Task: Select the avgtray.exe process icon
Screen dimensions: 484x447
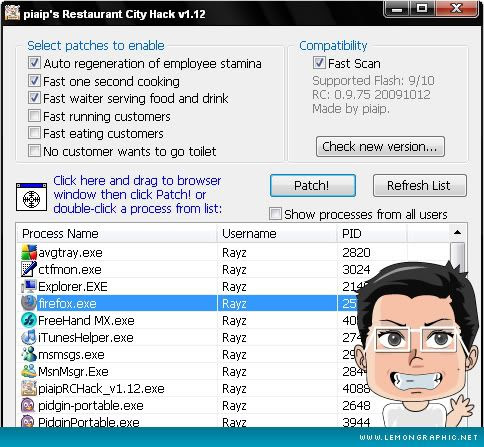Action: tap(29, 252)
